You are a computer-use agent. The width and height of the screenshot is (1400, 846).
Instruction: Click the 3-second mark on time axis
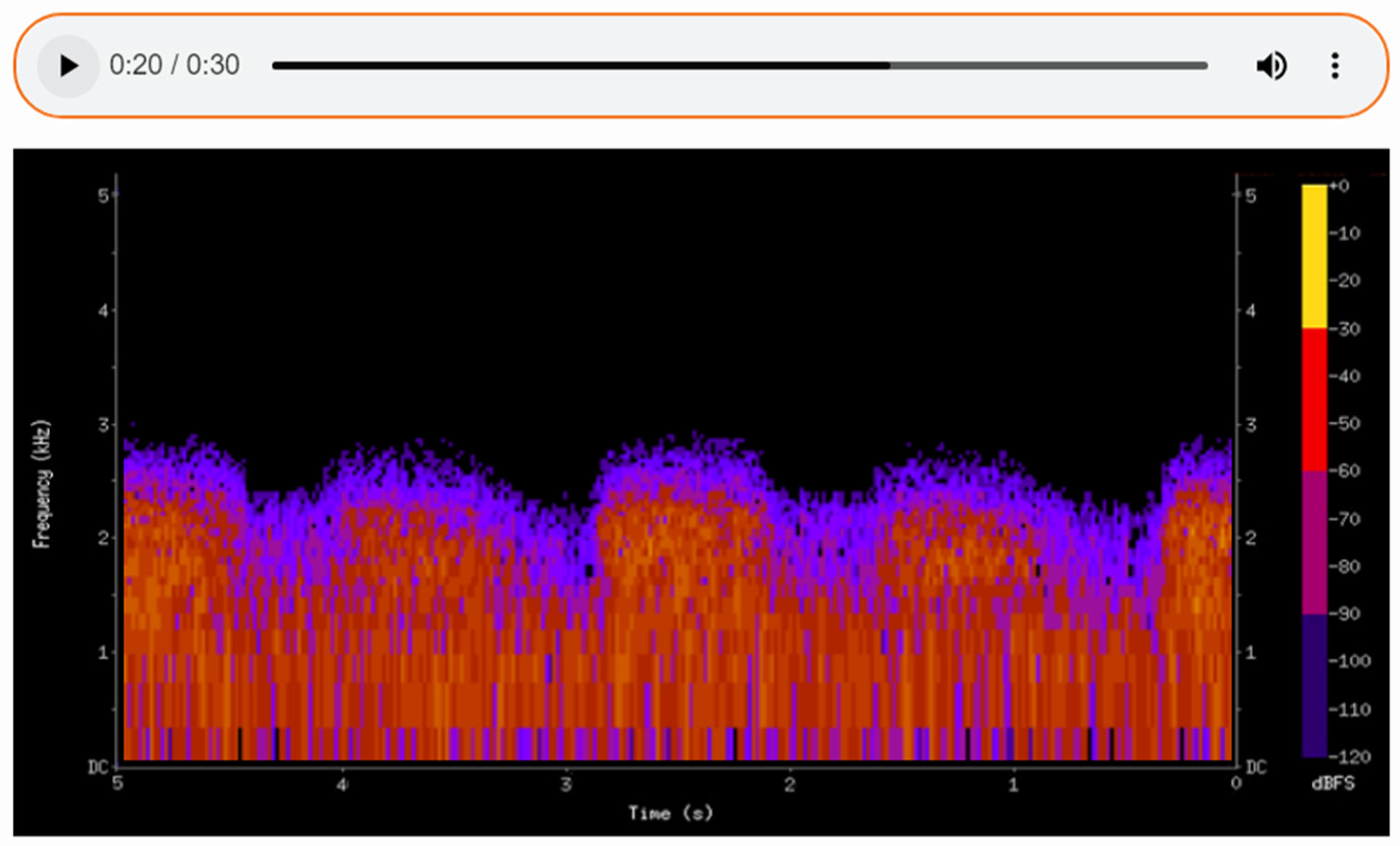point(565,784)
